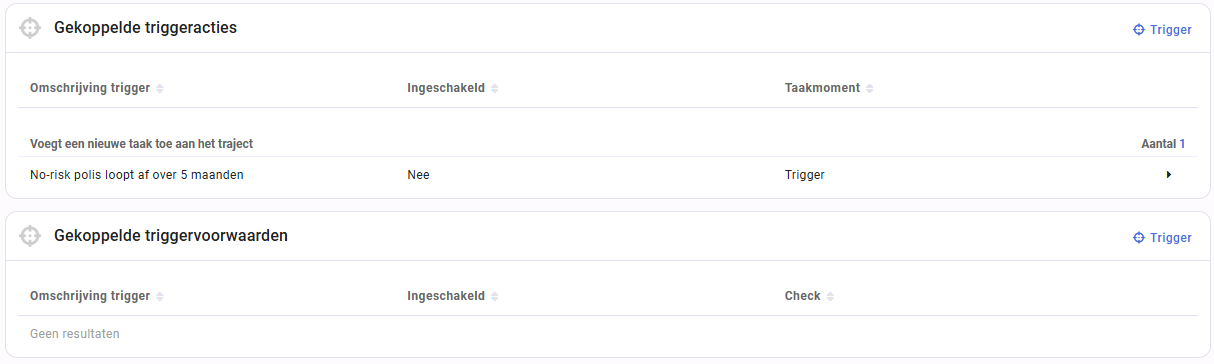Click the crosshair icon beside Gekoppelde triggervoorwaarden

point(30,236)
